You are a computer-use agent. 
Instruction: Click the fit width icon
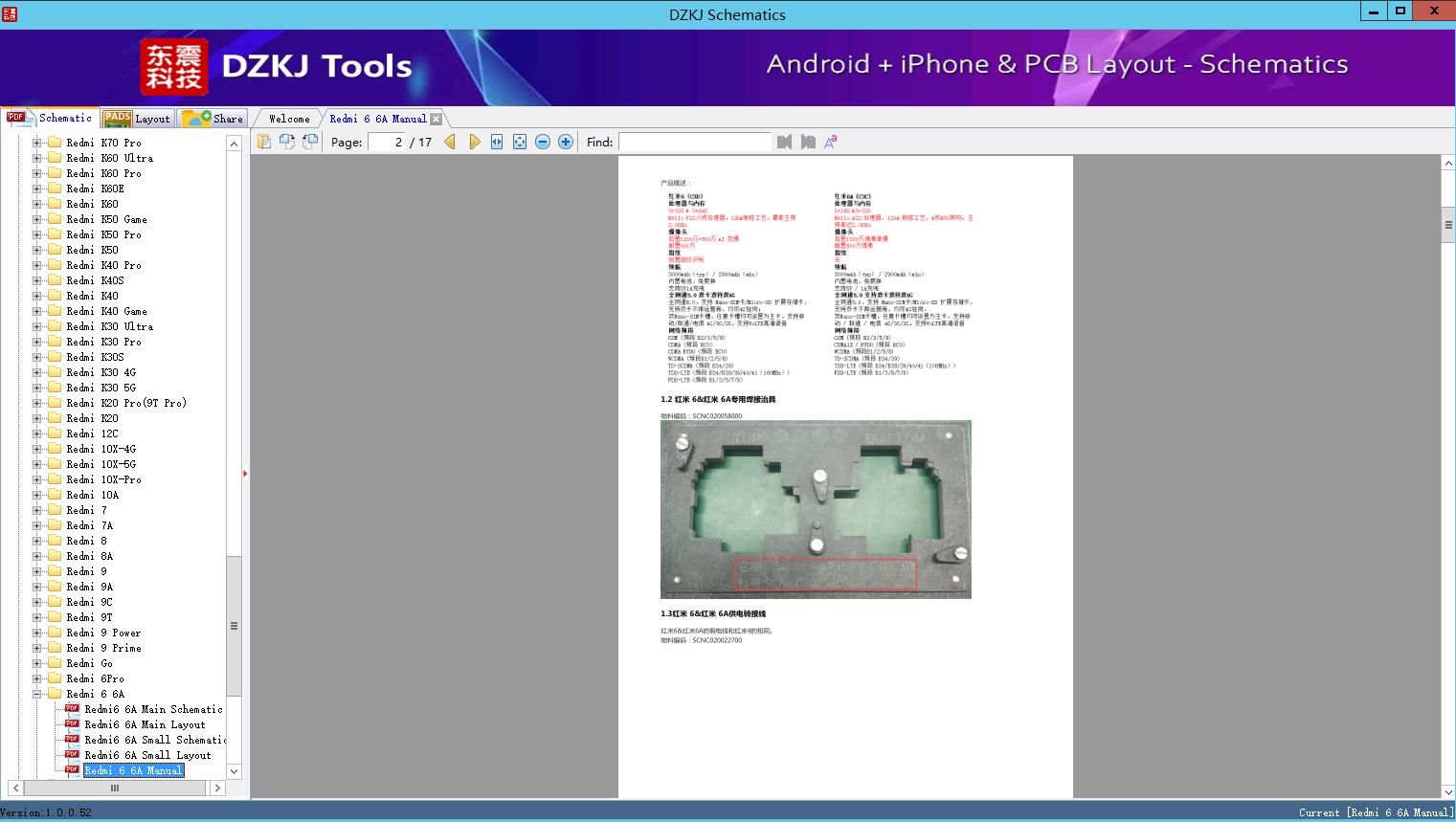497,142
